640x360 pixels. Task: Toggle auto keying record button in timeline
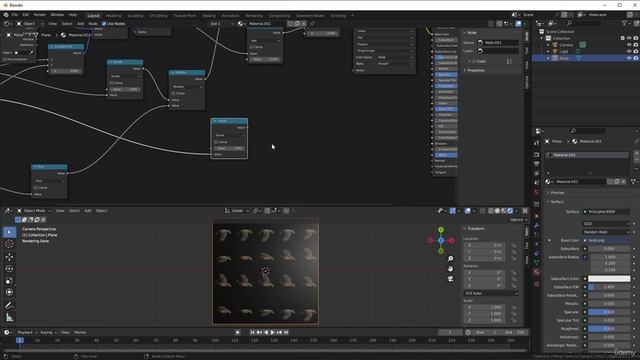click(238, 332)
